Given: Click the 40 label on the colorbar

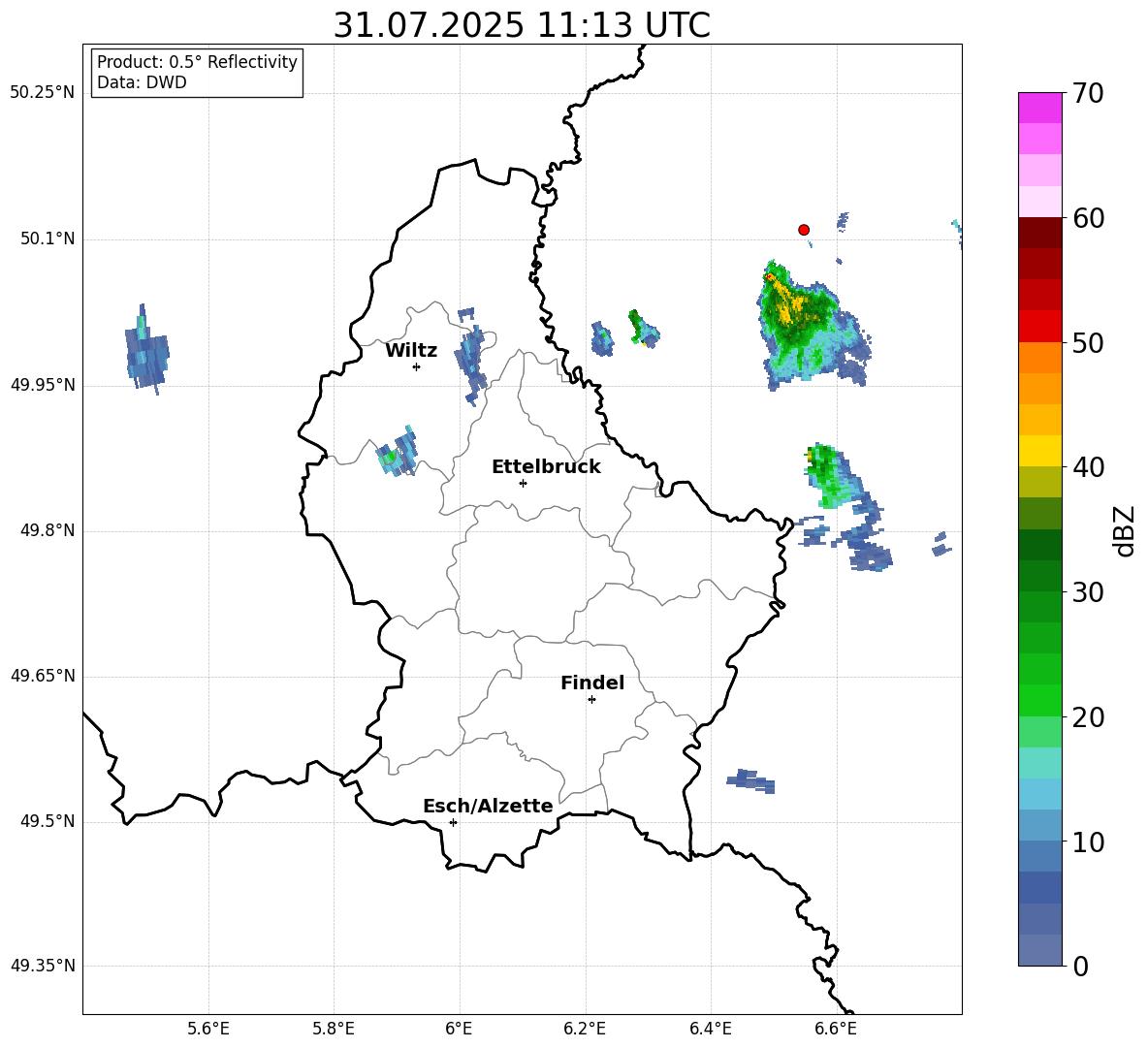Looking at the screenshot, I should click(x=1088, y=467).
